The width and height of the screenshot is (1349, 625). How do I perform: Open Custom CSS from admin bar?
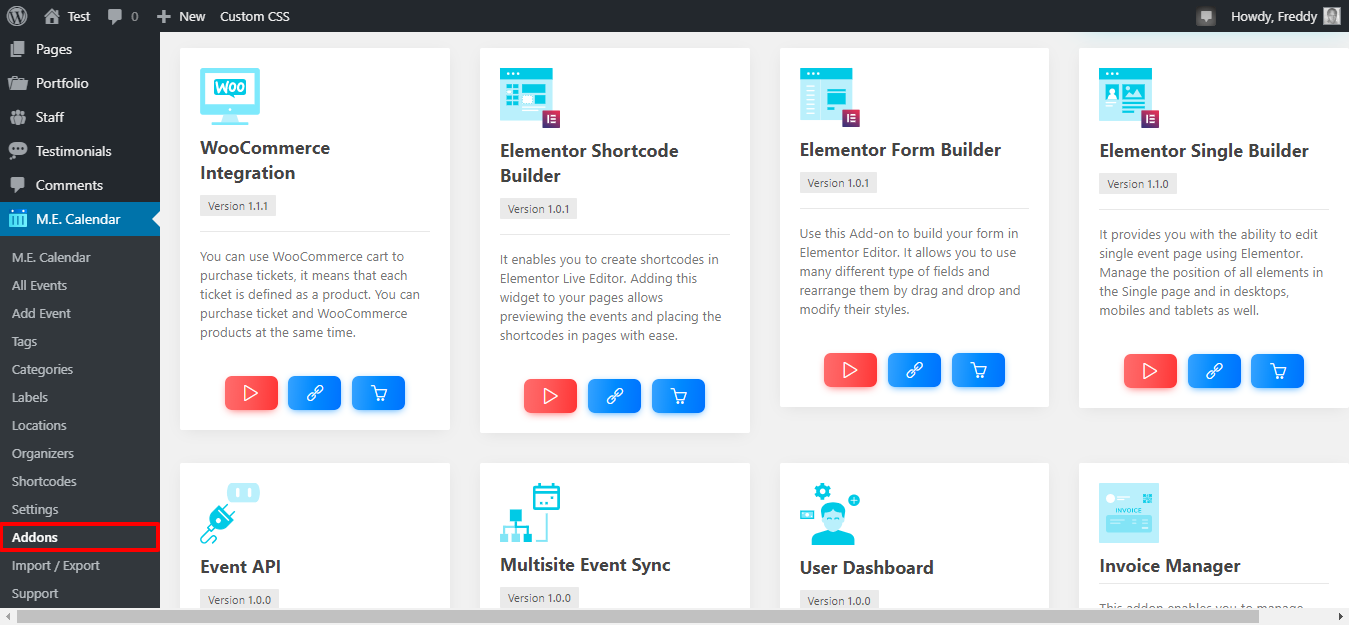click(254, 16)
